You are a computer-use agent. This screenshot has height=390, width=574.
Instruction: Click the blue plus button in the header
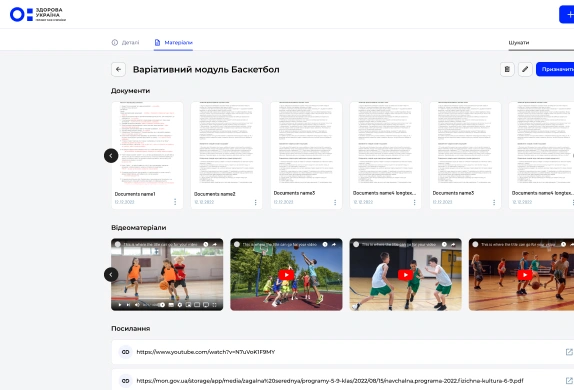[567, 14]
